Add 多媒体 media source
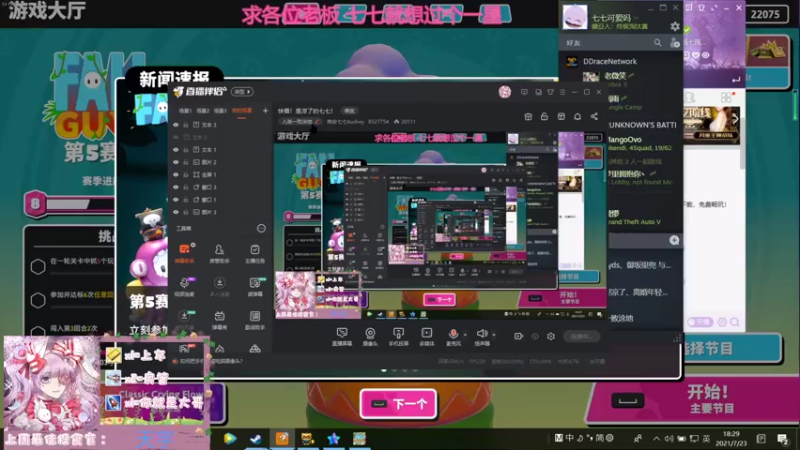The height and width of the screenshot is (450, 800). 427,337
